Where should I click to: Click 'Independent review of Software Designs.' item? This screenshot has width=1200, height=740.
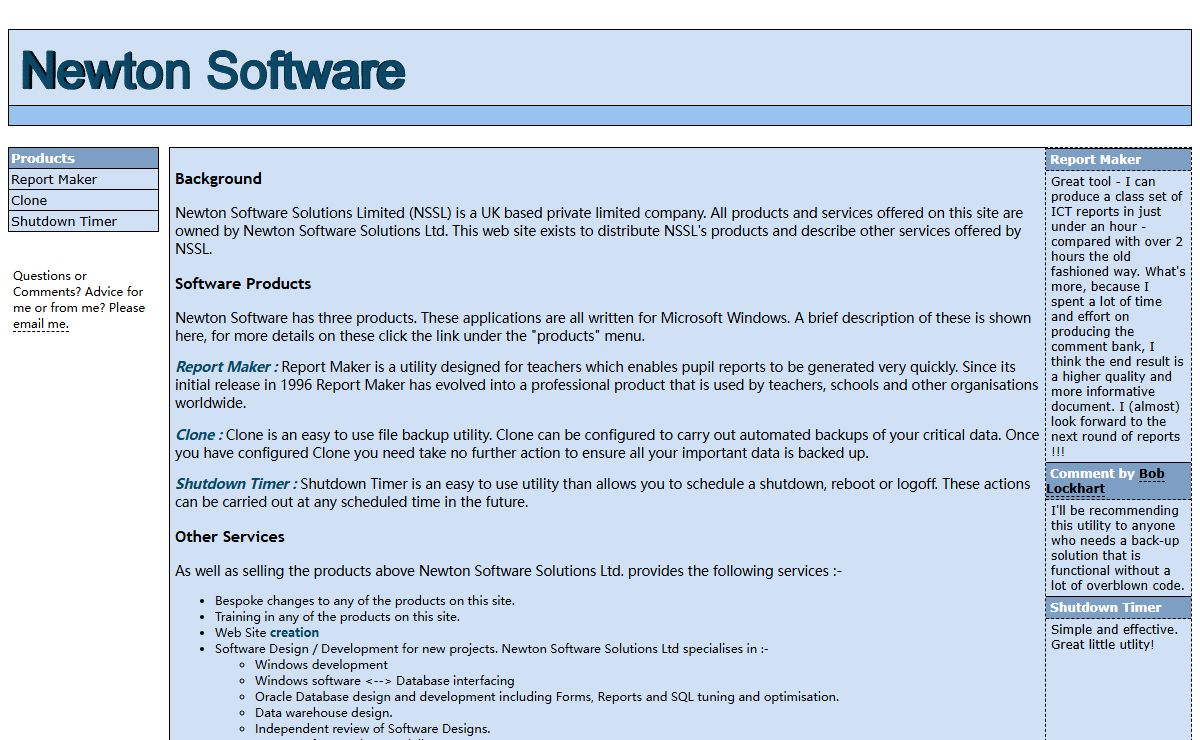click(373, 729)
